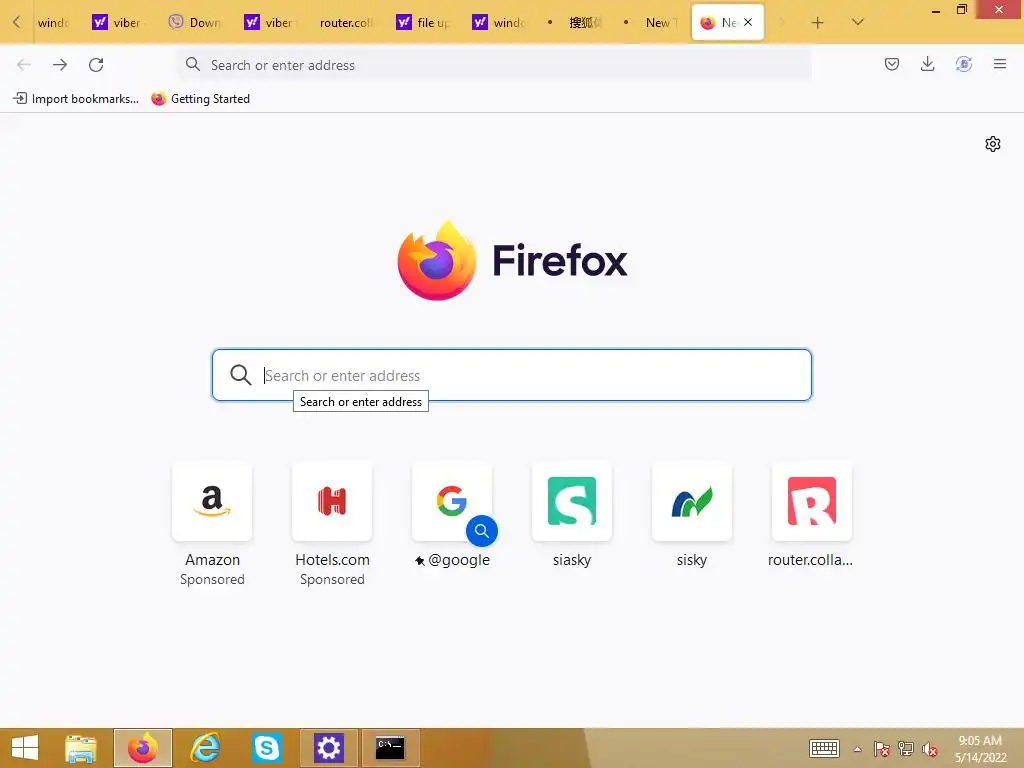Open the Windows Start menu
The width and height of the screenshot is (1024, 768).
click(x=25, y=748)
